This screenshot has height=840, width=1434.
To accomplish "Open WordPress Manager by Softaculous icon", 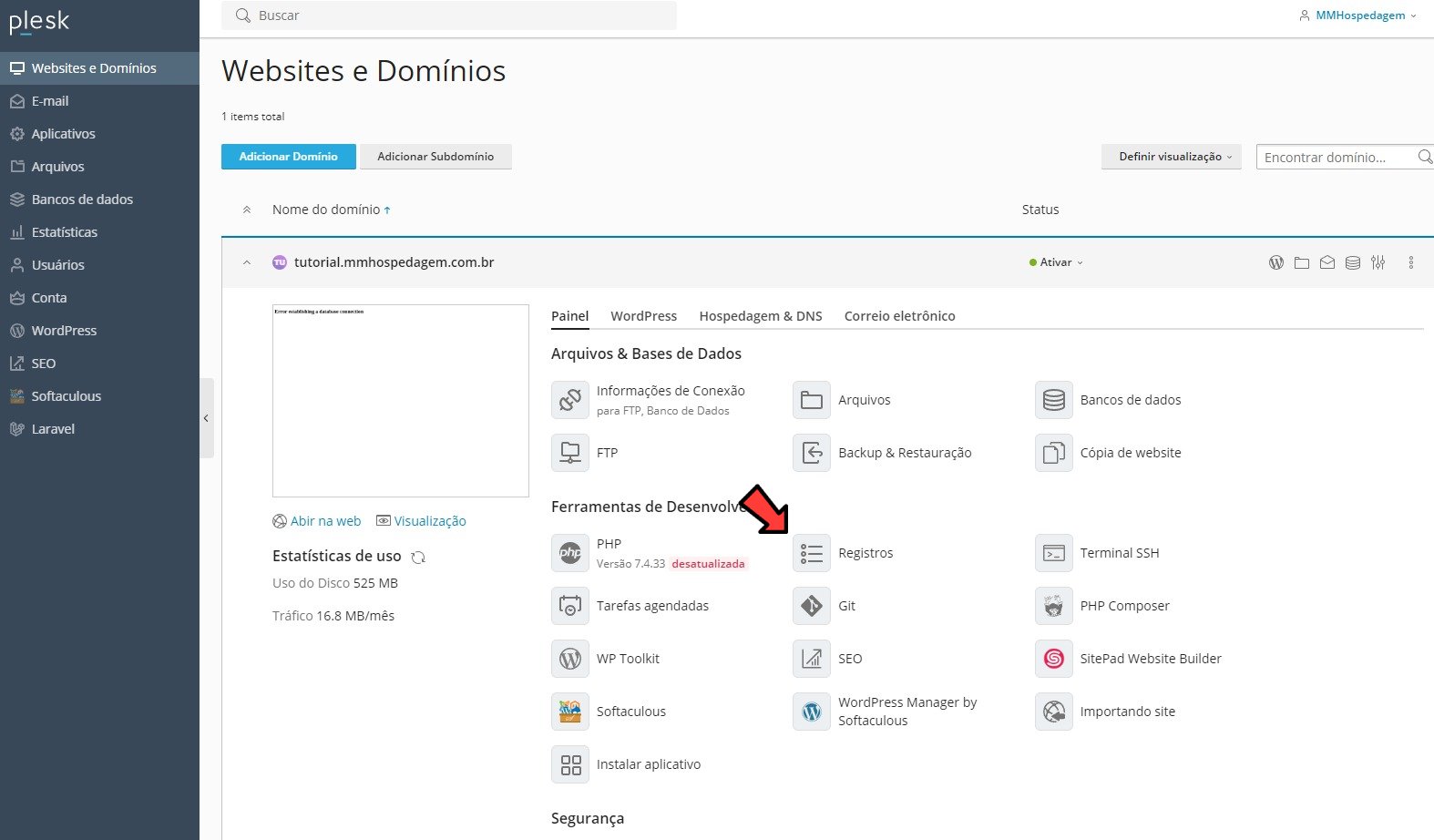I will (x=812, y=712).
